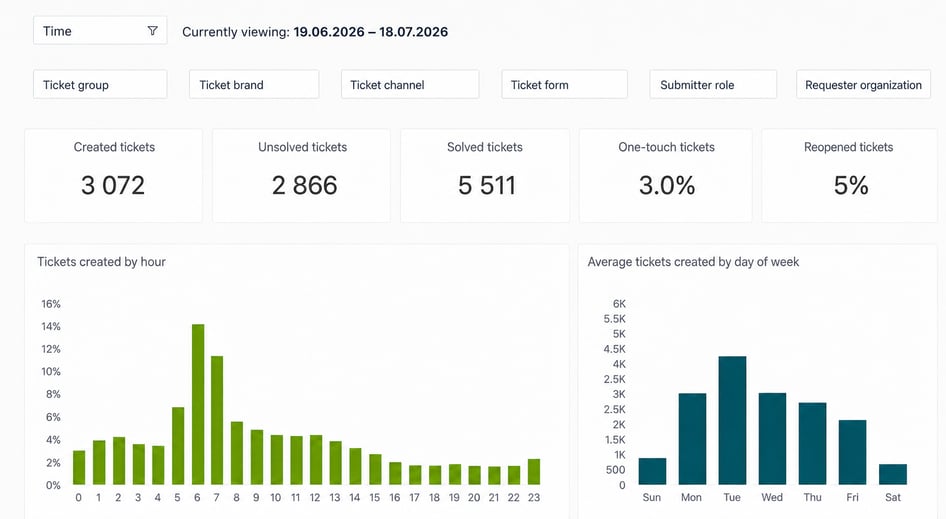
Task: Click the Sun bar in weekday chart
Action: (x=652, y=471)
